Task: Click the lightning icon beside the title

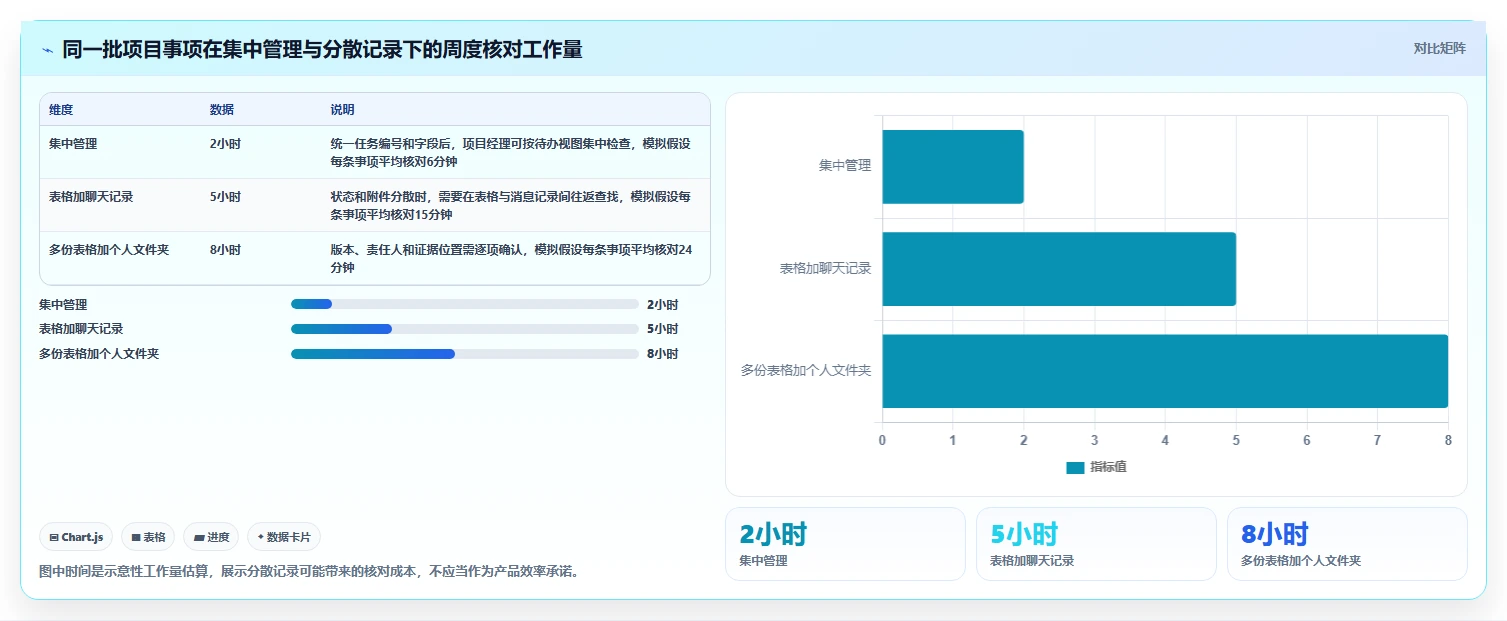Action: 47,50
